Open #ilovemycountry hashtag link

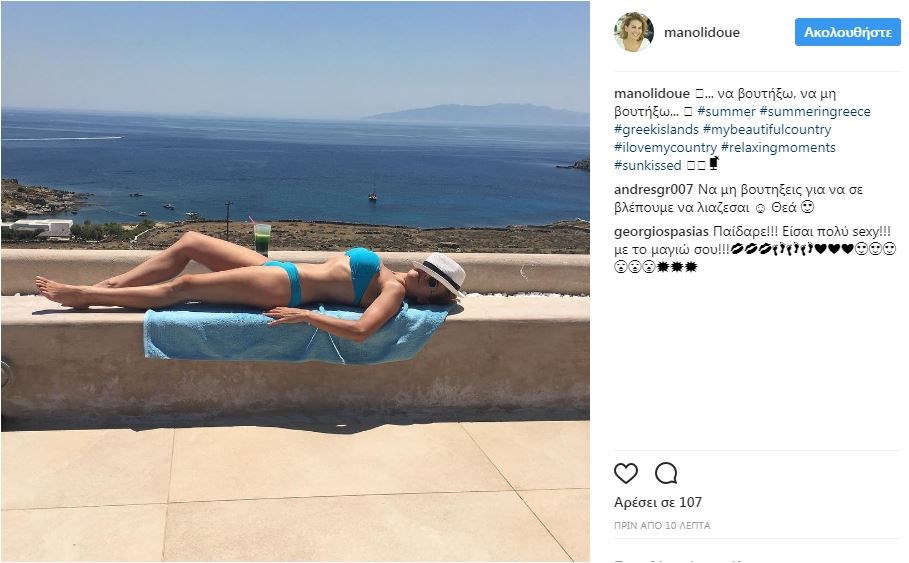click(666, 147)
